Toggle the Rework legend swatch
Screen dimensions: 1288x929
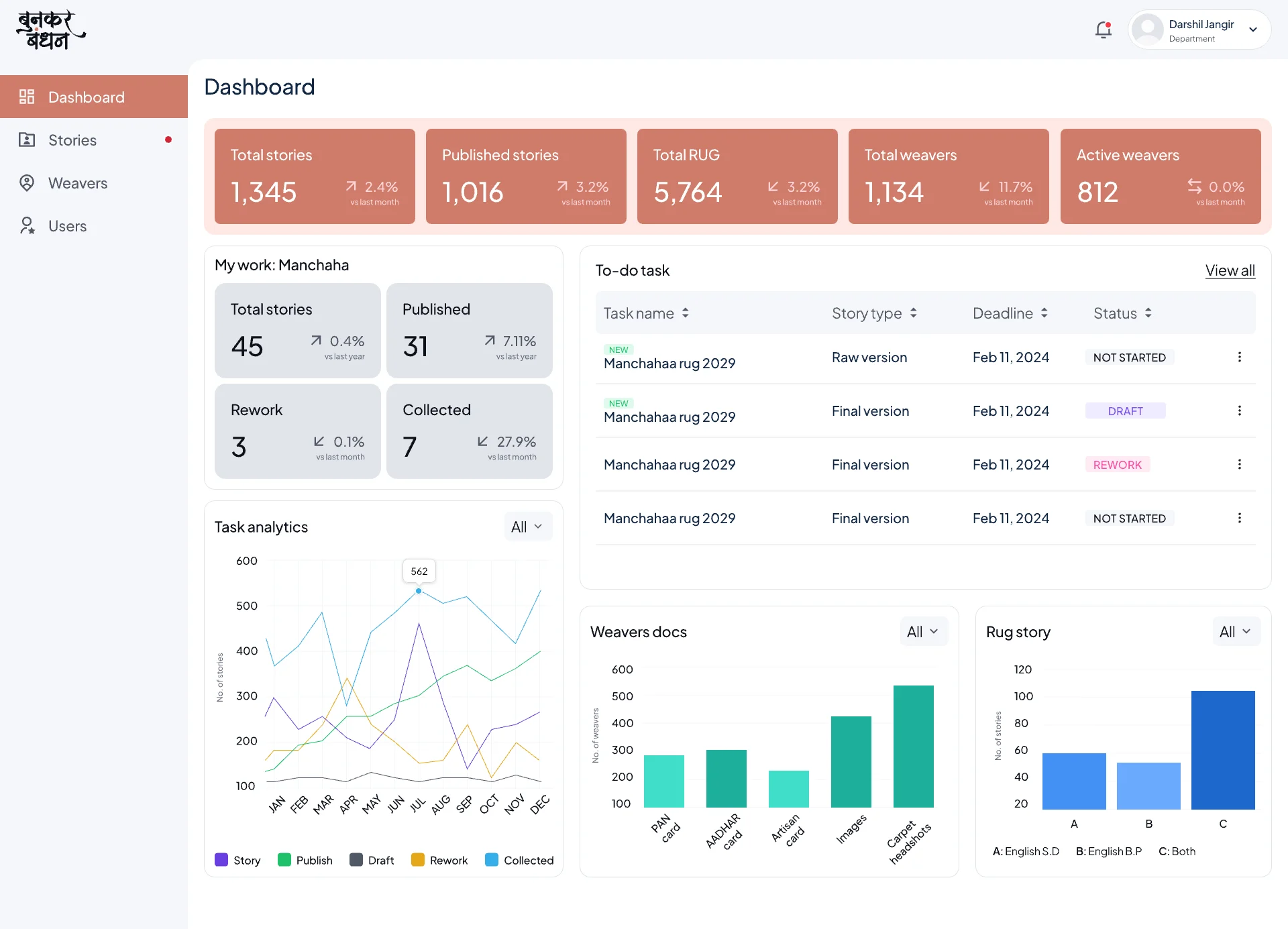pyautogui.click(x=418, y=860)
